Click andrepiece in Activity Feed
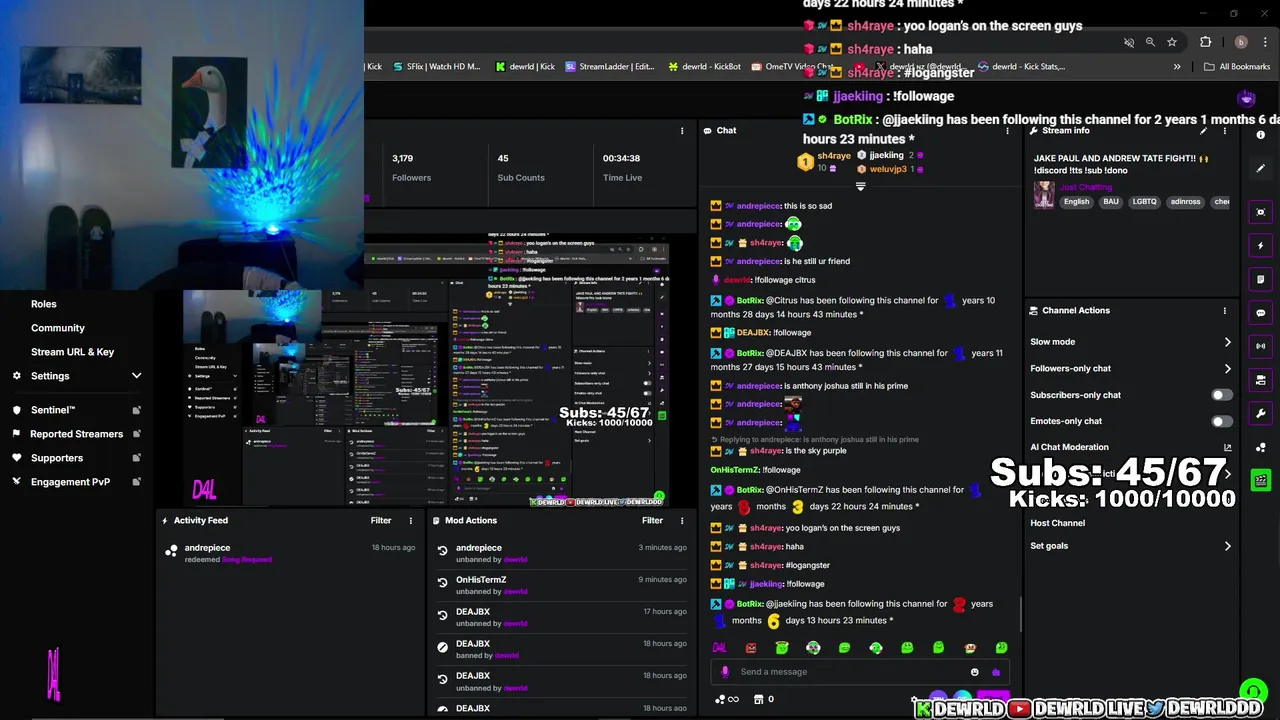This screenshot has height=720, width=1280. 207,548
